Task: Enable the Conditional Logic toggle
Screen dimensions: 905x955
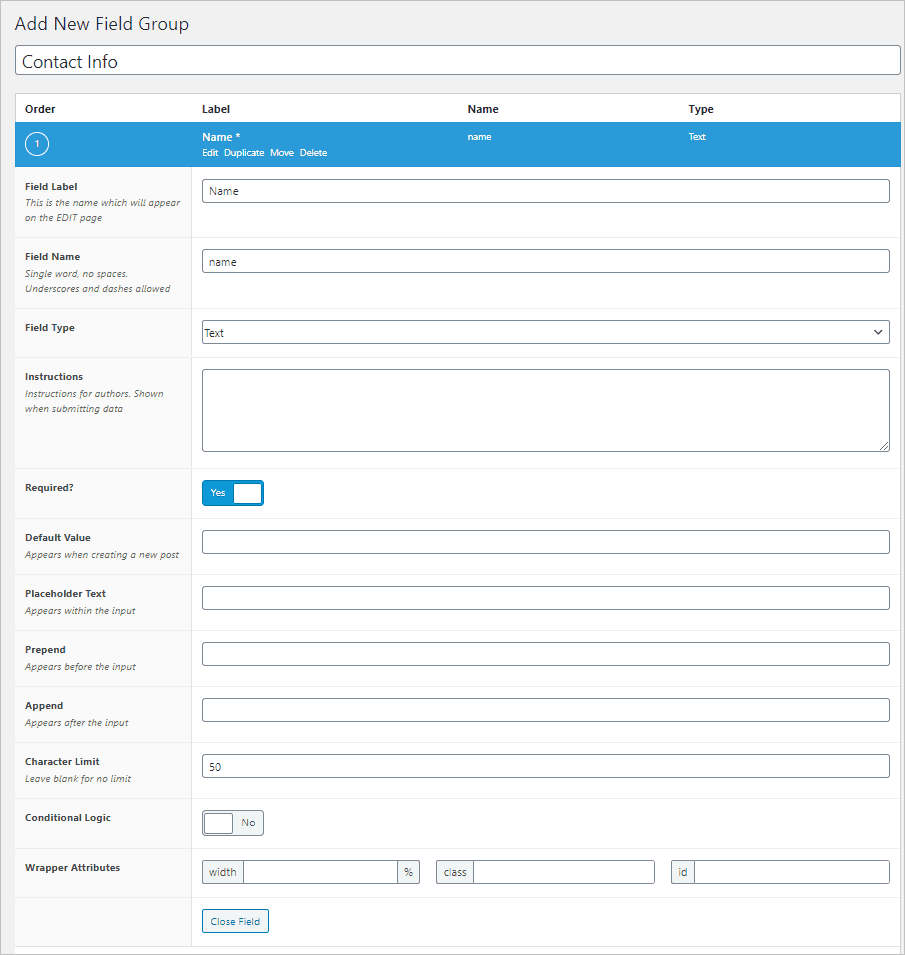Action: pyautogui.click(x=233, y=823)
